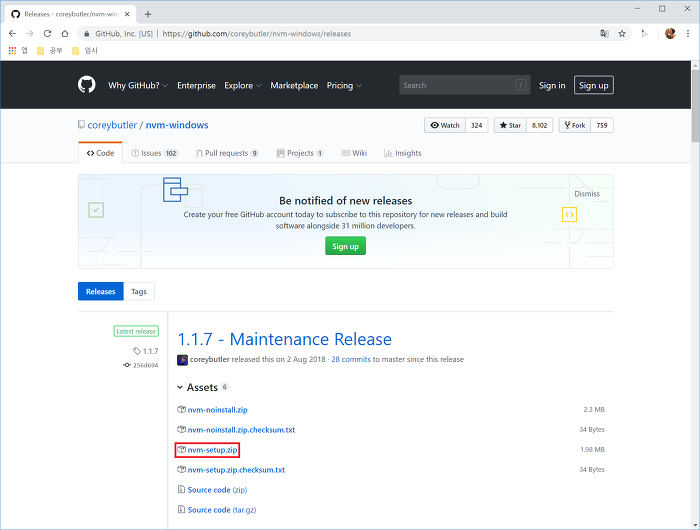Open the Wiki tab

(354, 153)
